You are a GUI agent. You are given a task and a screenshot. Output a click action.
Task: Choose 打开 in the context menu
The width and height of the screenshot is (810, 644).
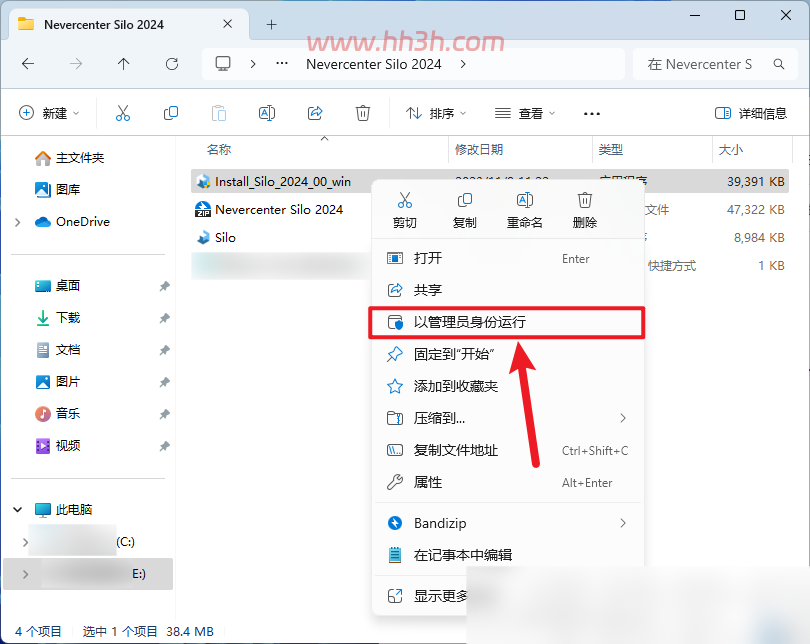click(508, 258)
